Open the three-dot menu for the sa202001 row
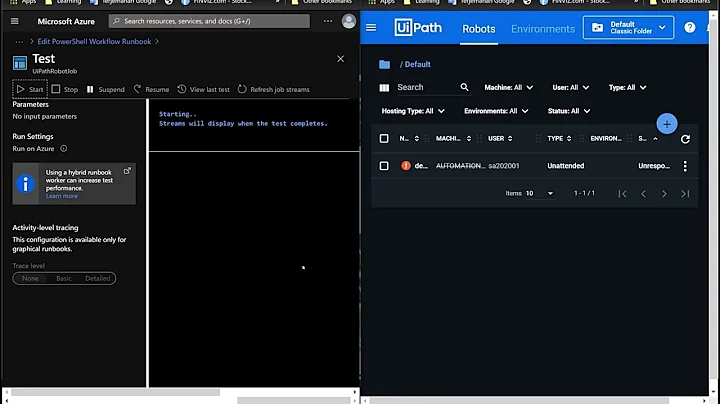The image size is (720, 404). tap(685, 166)
